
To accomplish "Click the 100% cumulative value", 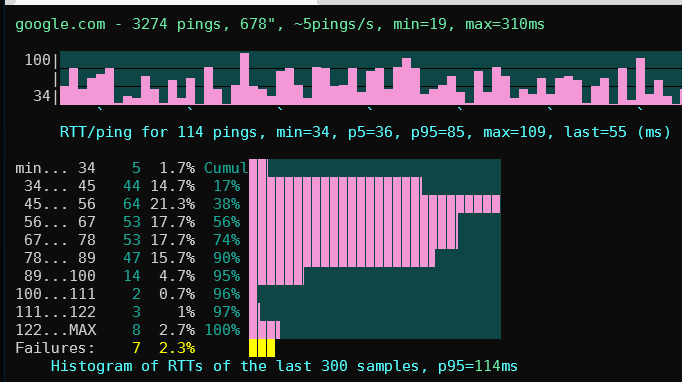I will (x=222, y=330).
